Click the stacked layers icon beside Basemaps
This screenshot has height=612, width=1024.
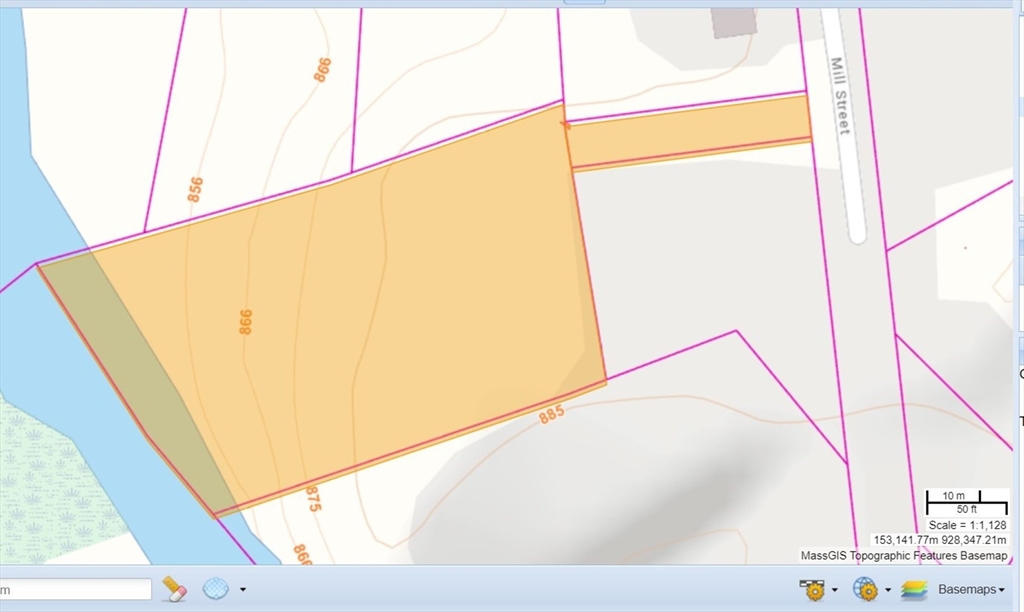pos(913,589)
